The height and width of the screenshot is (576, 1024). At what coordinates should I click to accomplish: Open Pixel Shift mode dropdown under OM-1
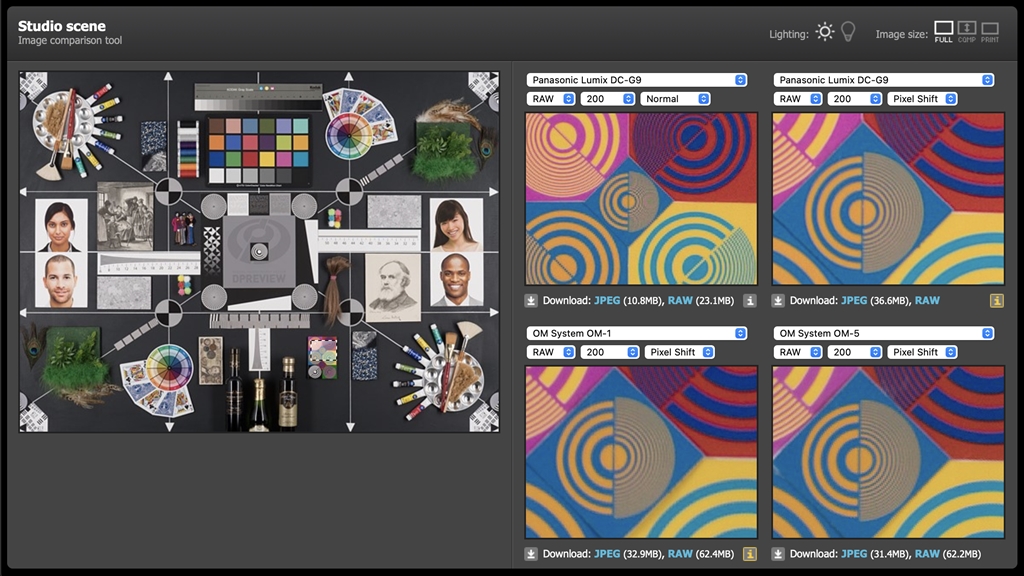click(x=679, y=352)
